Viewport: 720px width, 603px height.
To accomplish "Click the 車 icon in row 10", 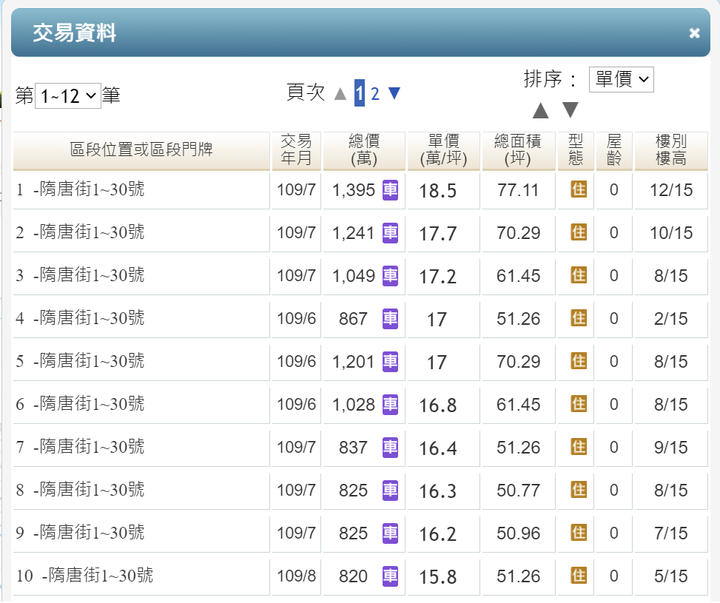I will tap(390, 576).
